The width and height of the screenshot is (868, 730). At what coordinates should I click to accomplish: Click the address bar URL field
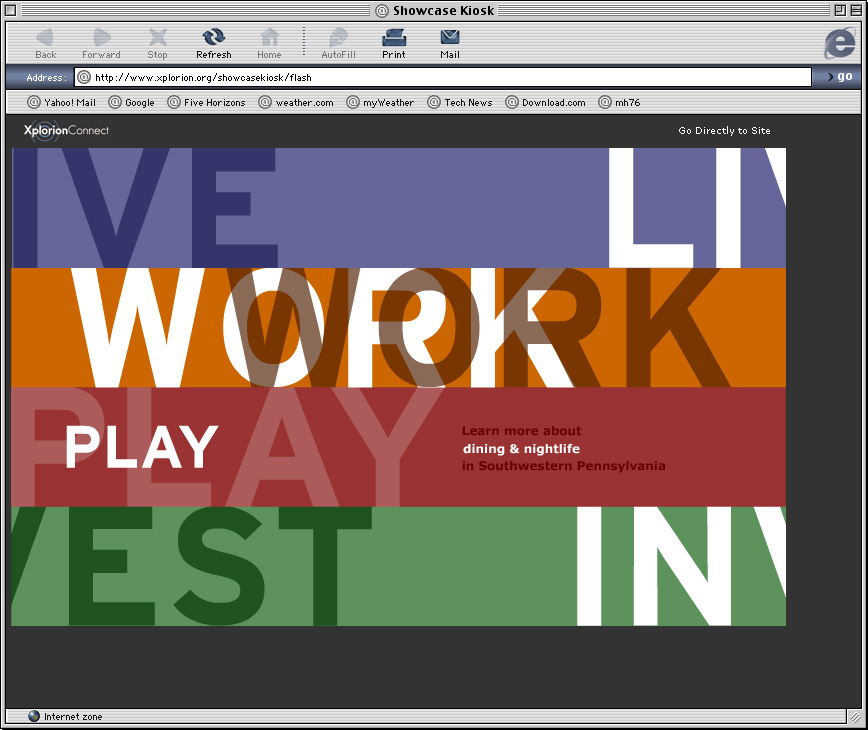[x=450, y=77]
